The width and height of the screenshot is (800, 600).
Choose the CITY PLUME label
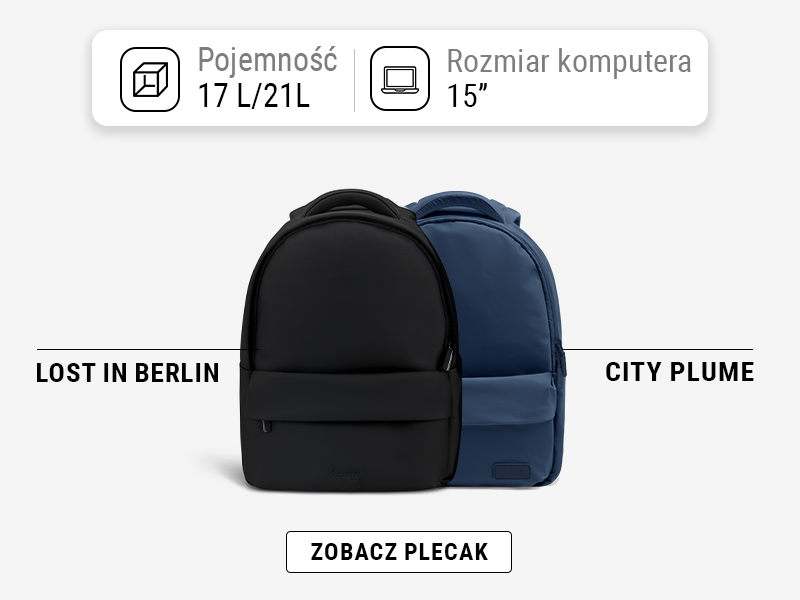pyautogui.click(x=679, y=371)
